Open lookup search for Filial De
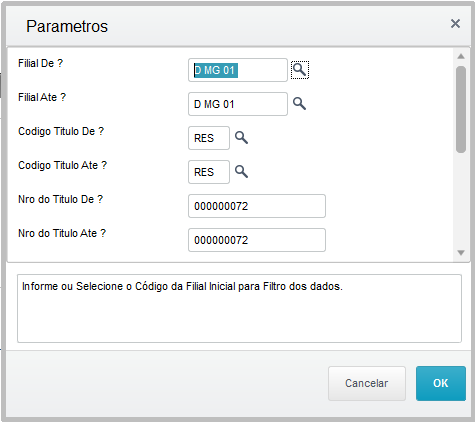 click(300, 70)
